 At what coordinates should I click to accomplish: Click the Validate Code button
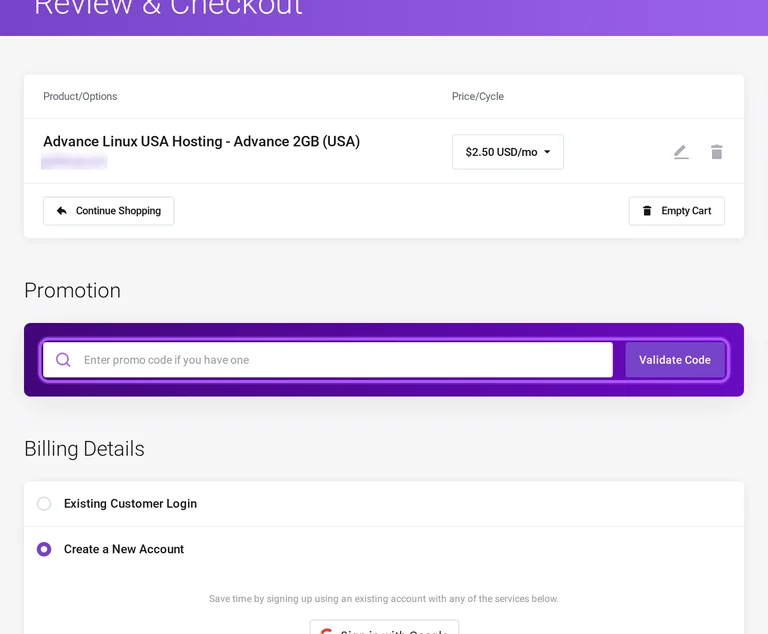[674, 360]
